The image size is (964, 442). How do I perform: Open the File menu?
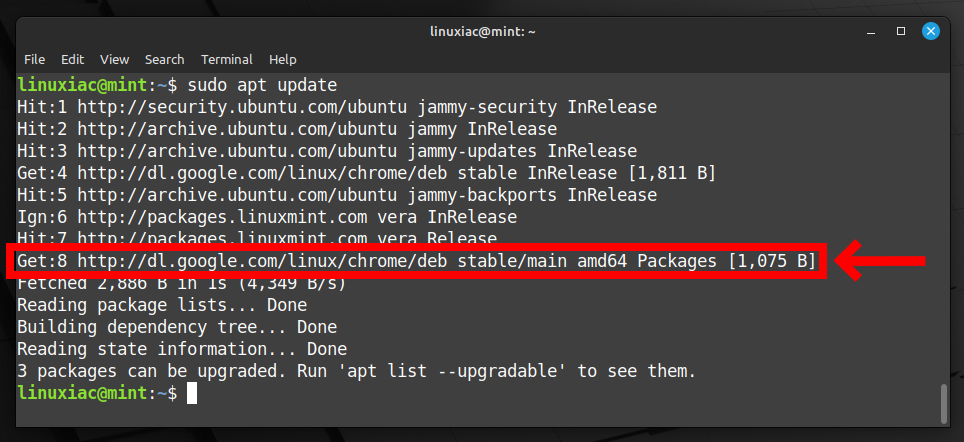click(34, 60)
